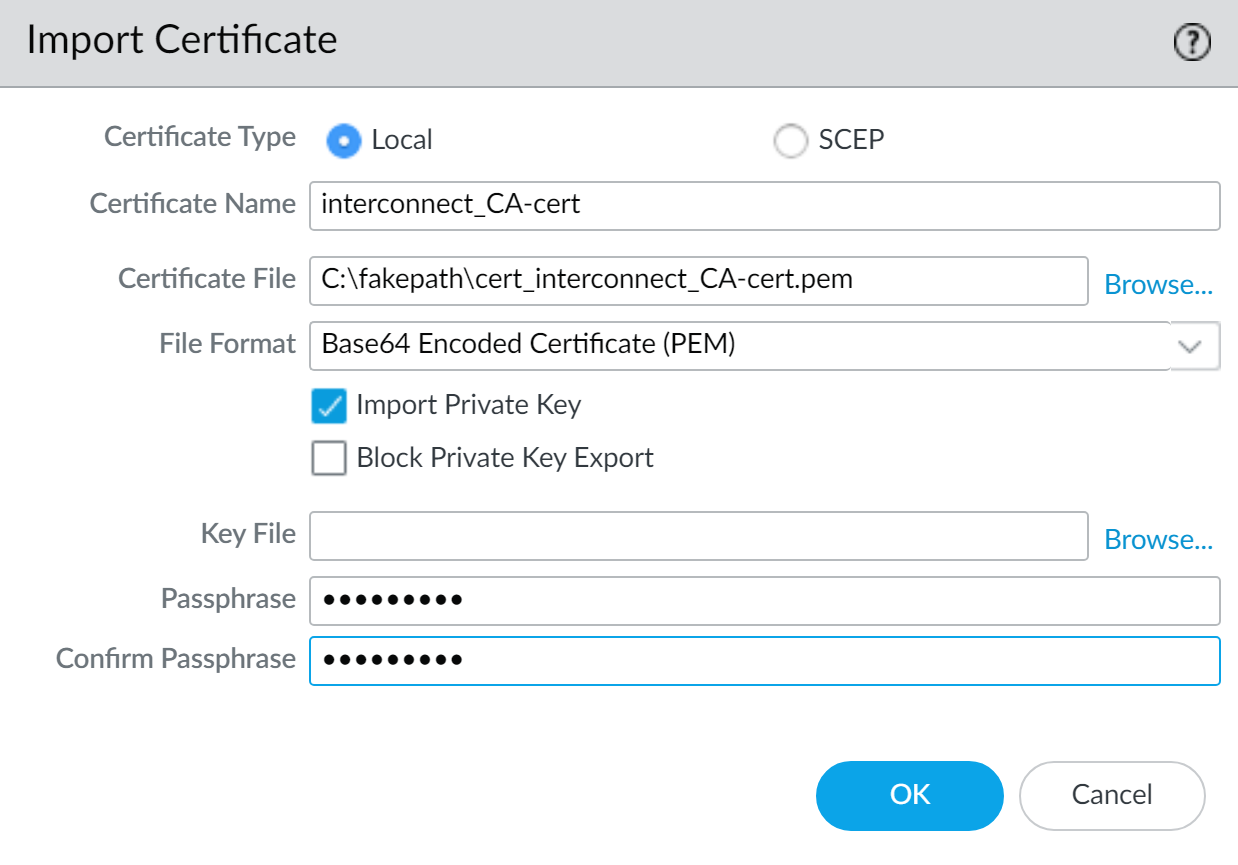Click the "Block Private Key Export" label text
Image resolution: width=1238 pixels, height=865 pixels.
point(504,458)
